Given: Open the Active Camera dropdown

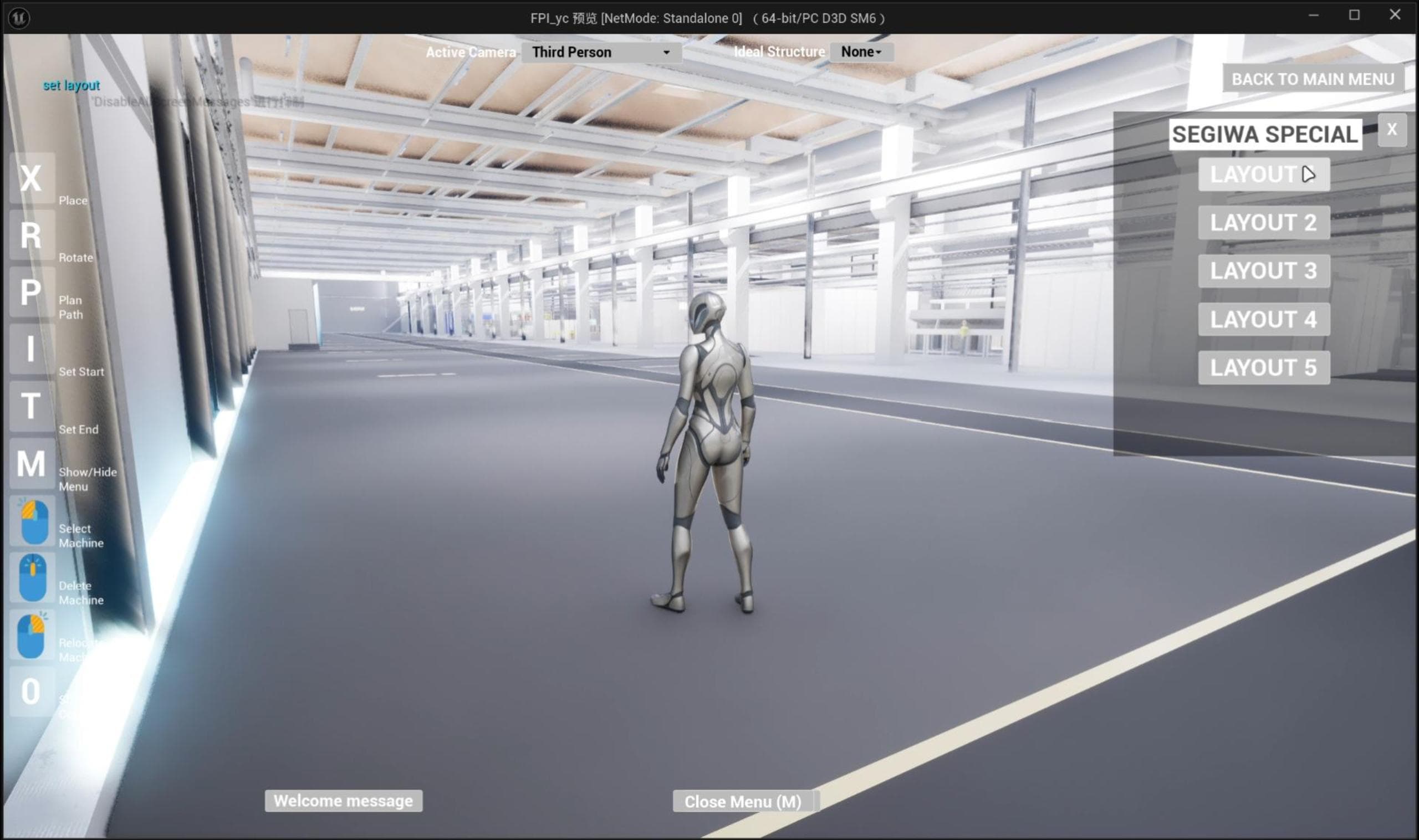Looking at the screenshot, I should 601,52.
